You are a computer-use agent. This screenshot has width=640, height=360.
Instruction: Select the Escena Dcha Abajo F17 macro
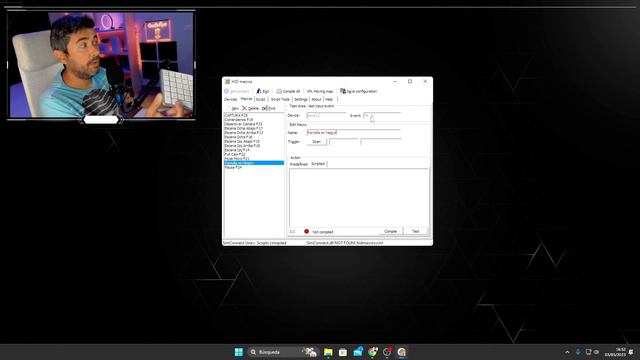[x=254, y=128]
